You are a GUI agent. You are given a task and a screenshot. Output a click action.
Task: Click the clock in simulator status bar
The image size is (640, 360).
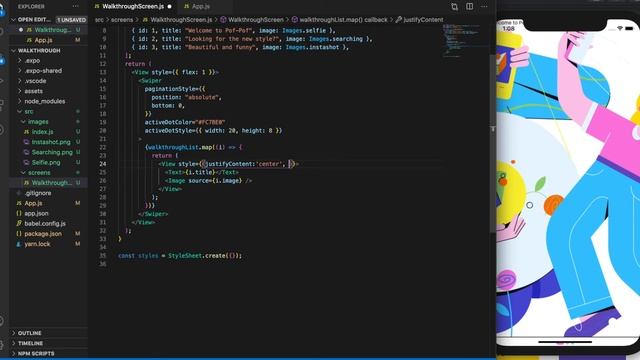(x=509, y=29)
